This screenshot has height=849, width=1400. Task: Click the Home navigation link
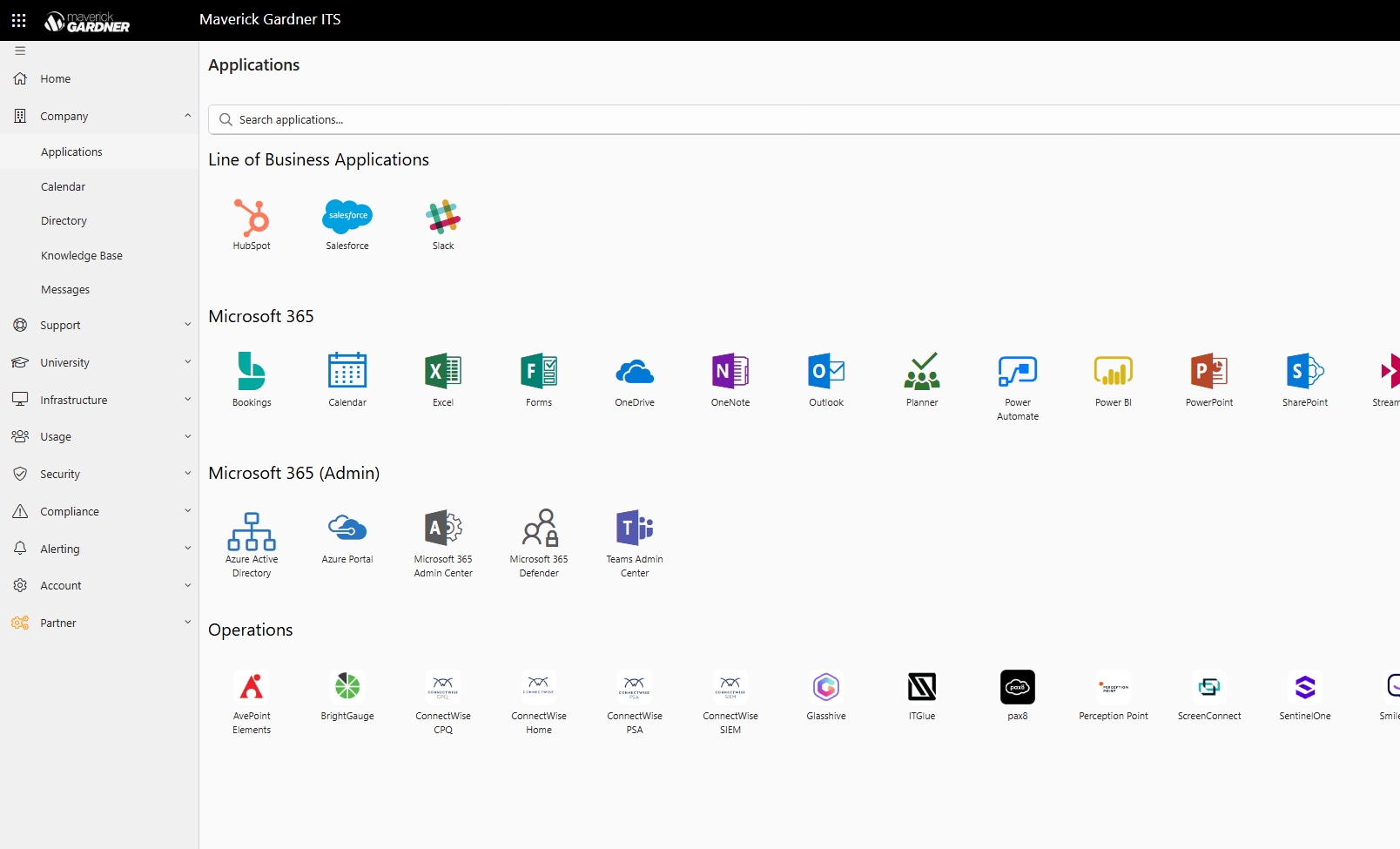coord(55,79)
